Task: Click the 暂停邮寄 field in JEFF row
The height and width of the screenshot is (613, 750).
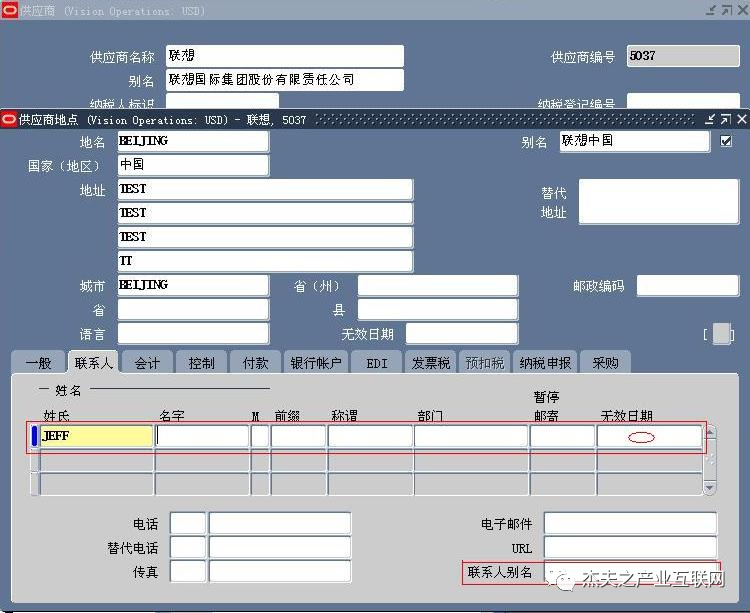Action: coord(562,436)
